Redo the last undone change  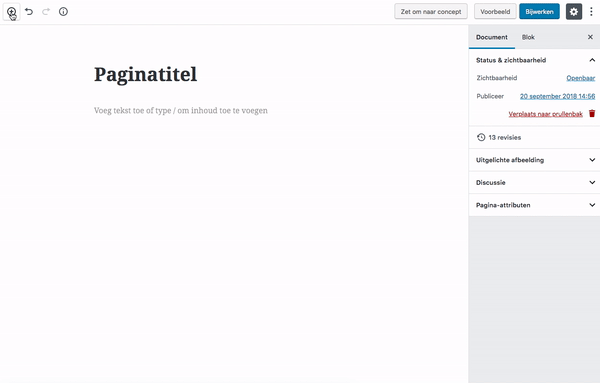tap(46, 11)
